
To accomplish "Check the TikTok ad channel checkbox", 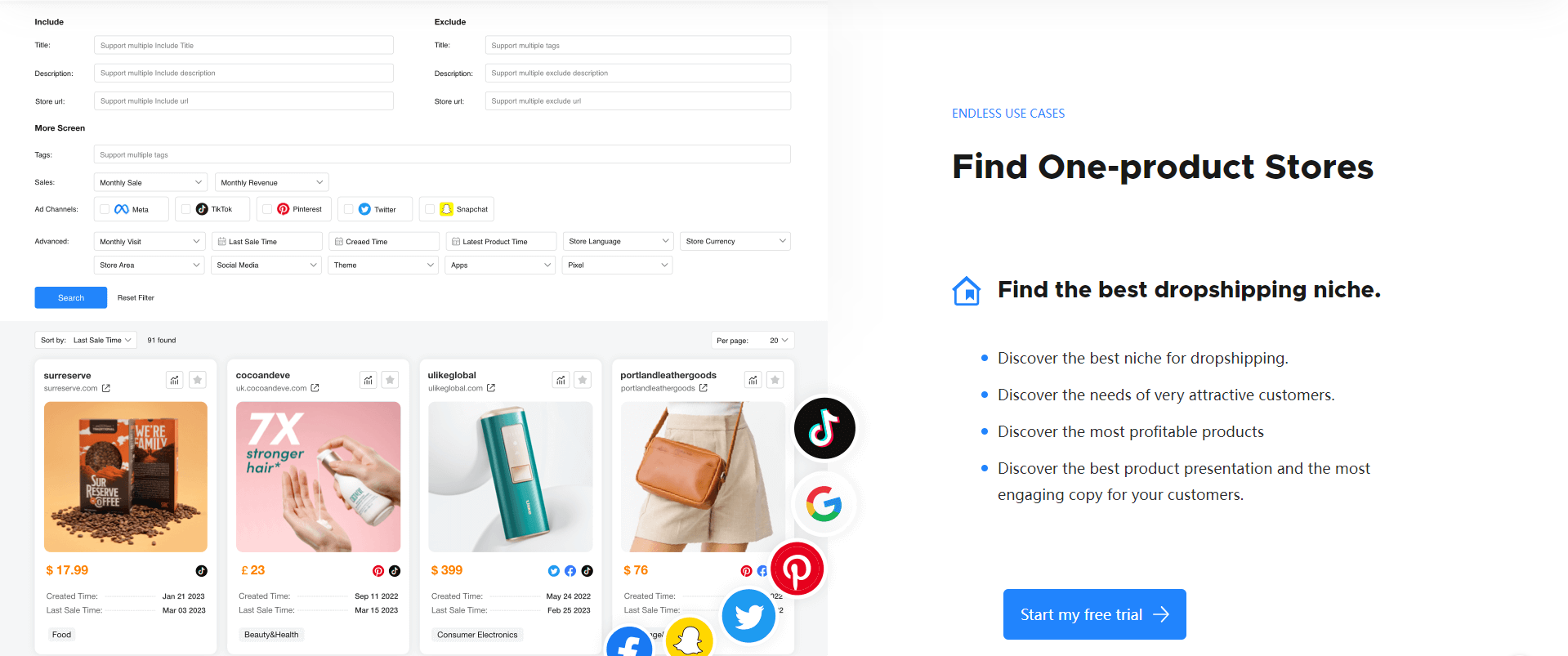I will [x=185, y=209].
